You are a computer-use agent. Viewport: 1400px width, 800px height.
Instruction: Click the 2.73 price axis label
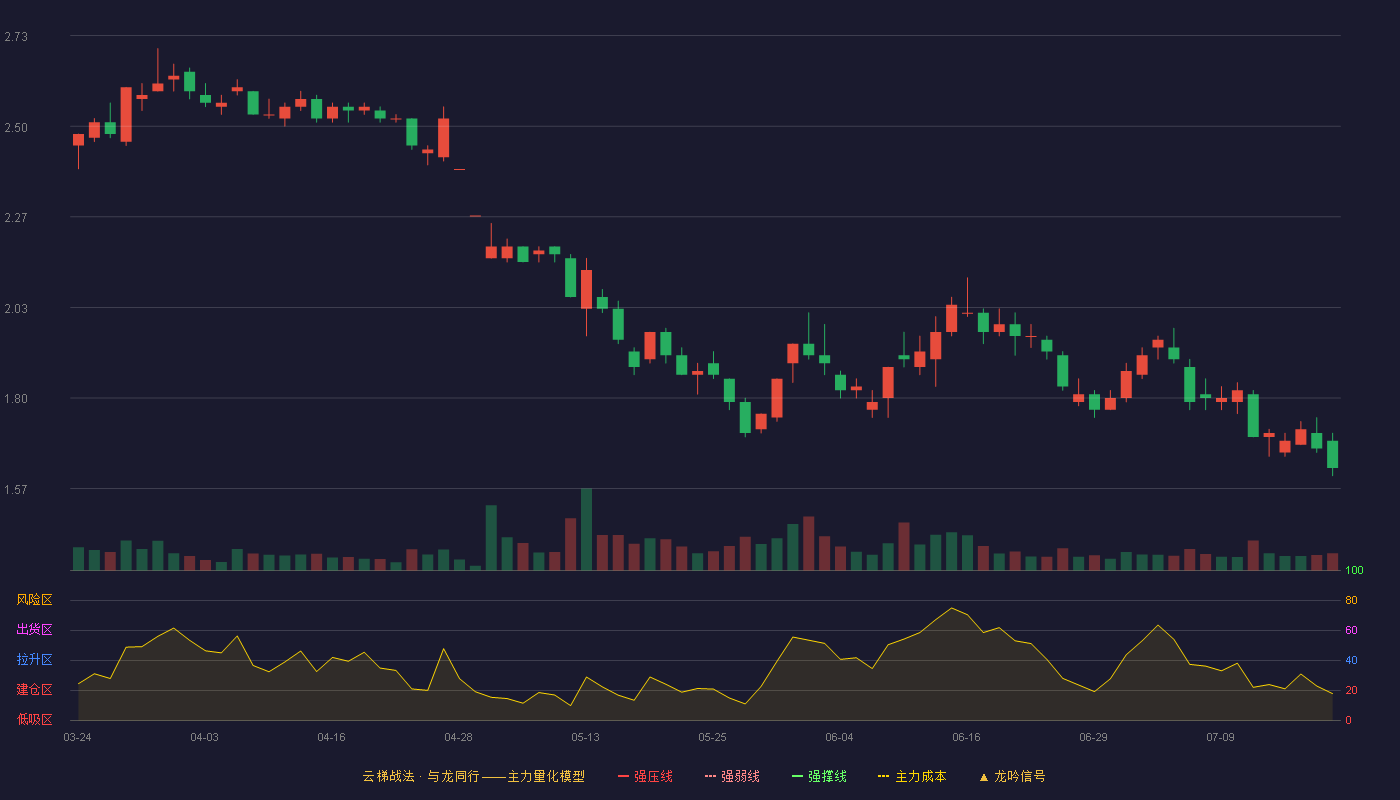tap(16, 37)
